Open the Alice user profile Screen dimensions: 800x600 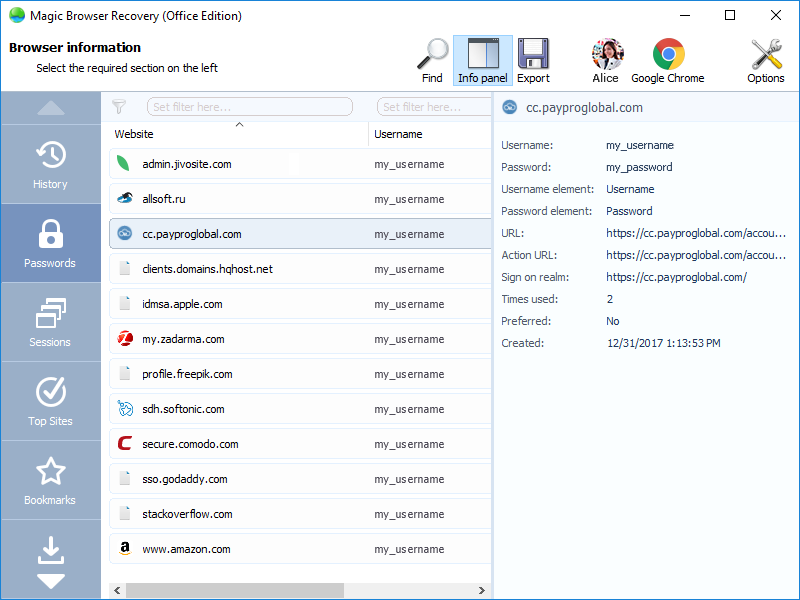[606, 57]
